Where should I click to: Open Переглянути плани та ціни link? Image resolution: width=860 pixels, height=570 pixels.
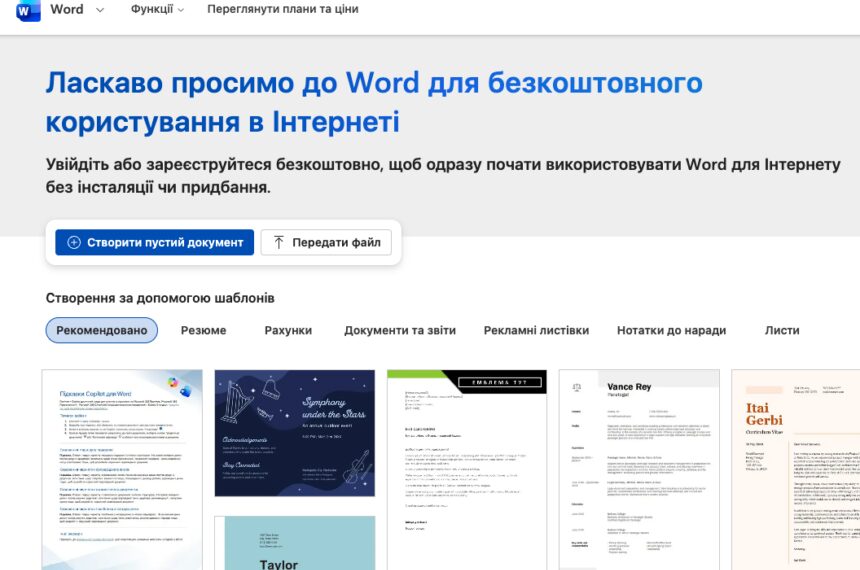[x=282, y=9]
